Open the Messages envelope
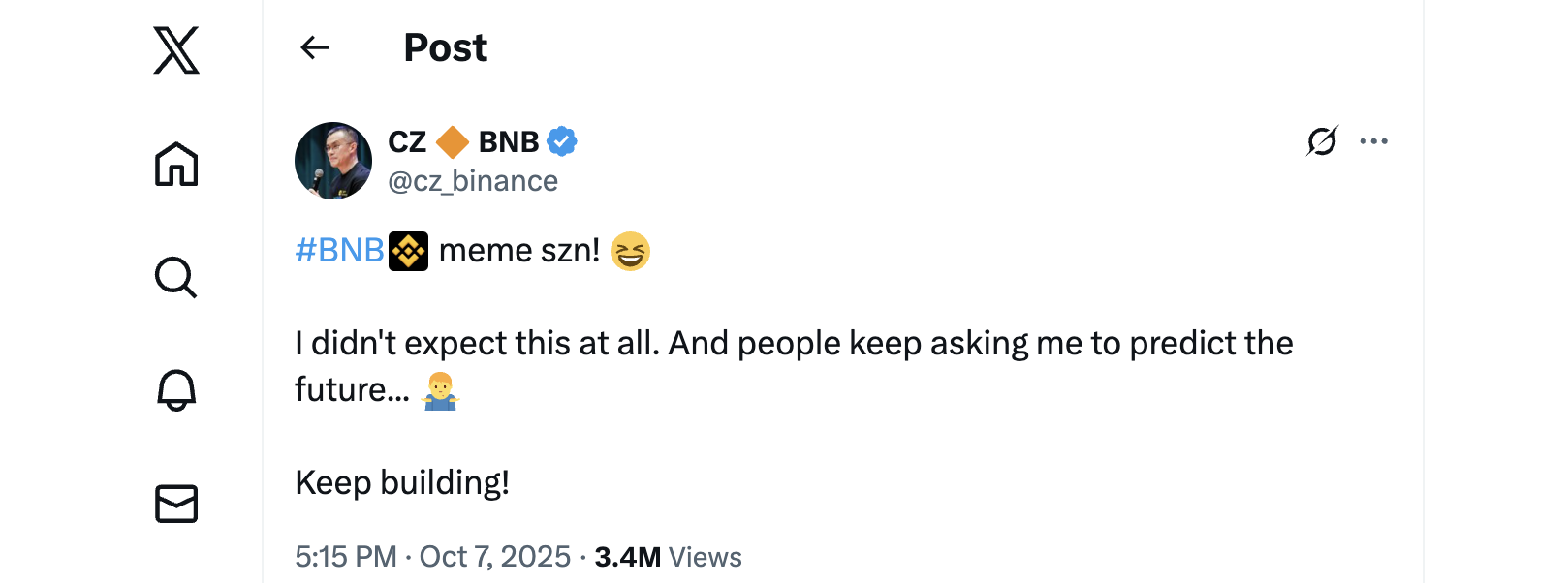 tap(176, 504)
